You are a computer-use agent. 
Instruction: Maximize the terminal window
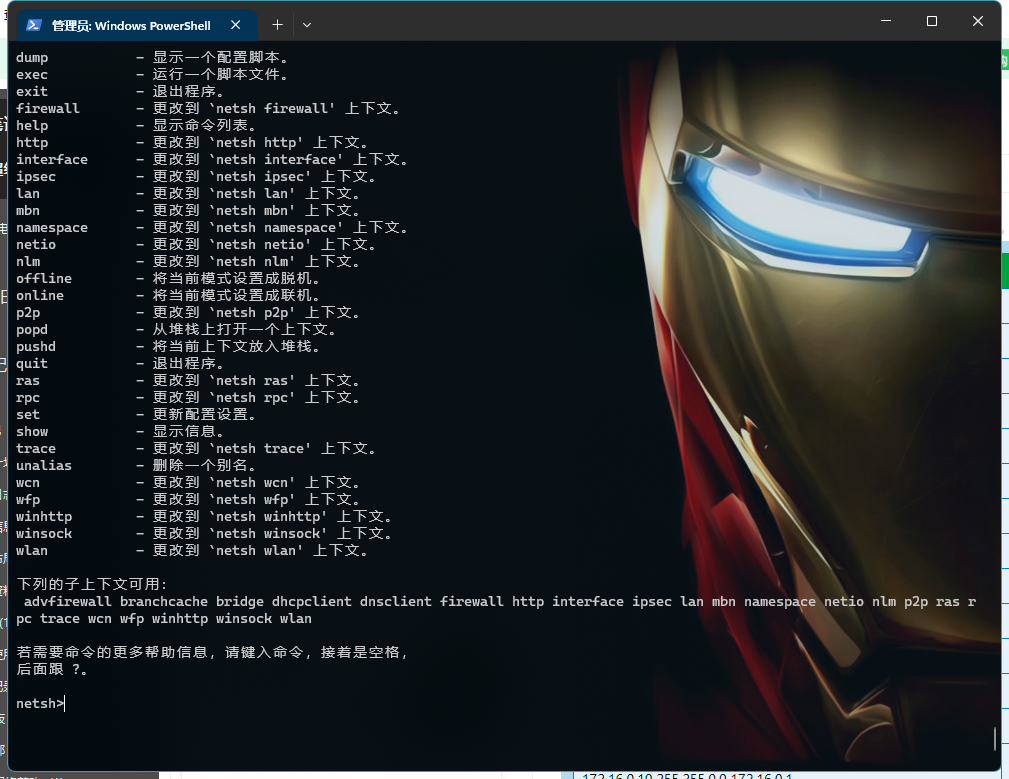point(930,20)
